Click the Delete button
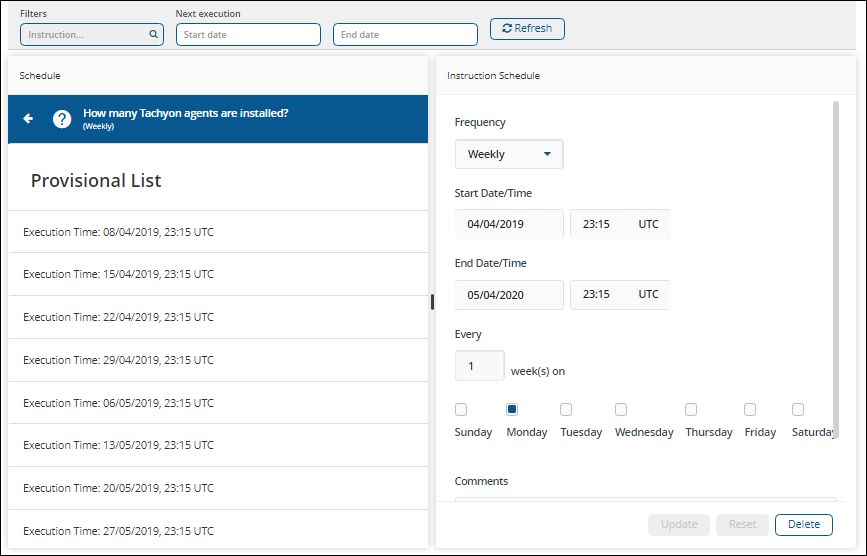 point(803,525)
